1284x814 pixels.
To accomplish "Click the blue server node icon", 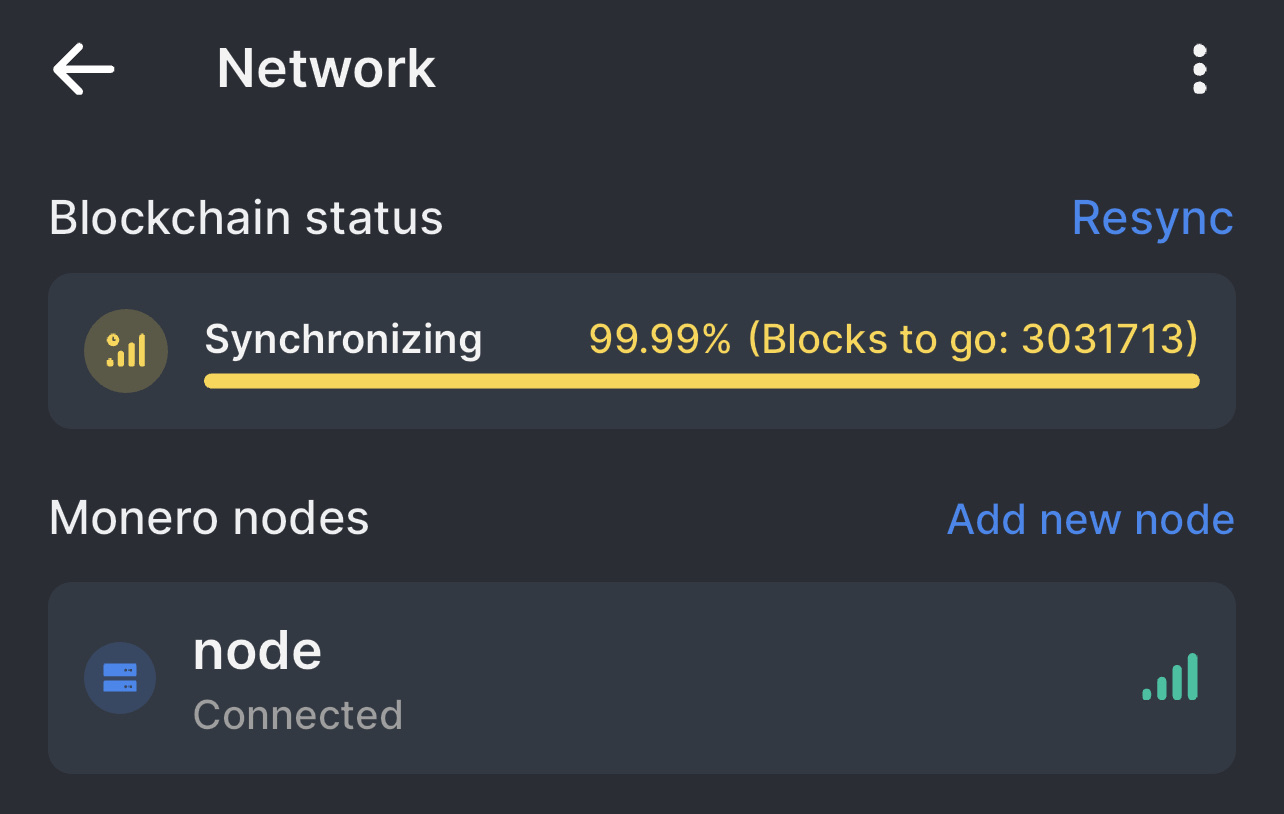I will click(120, 678).
